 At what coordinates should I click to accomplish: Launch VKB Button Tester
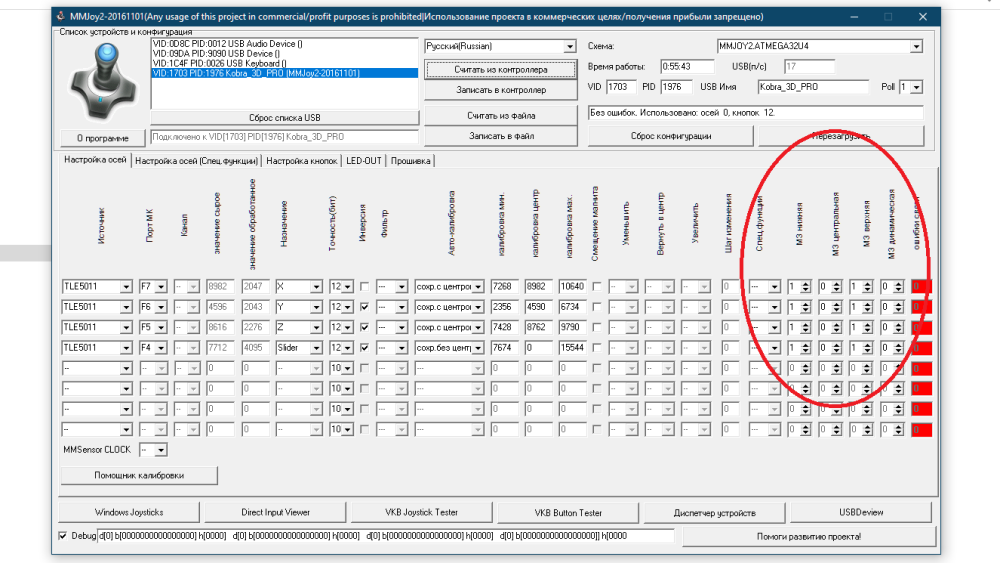point(568,512)
